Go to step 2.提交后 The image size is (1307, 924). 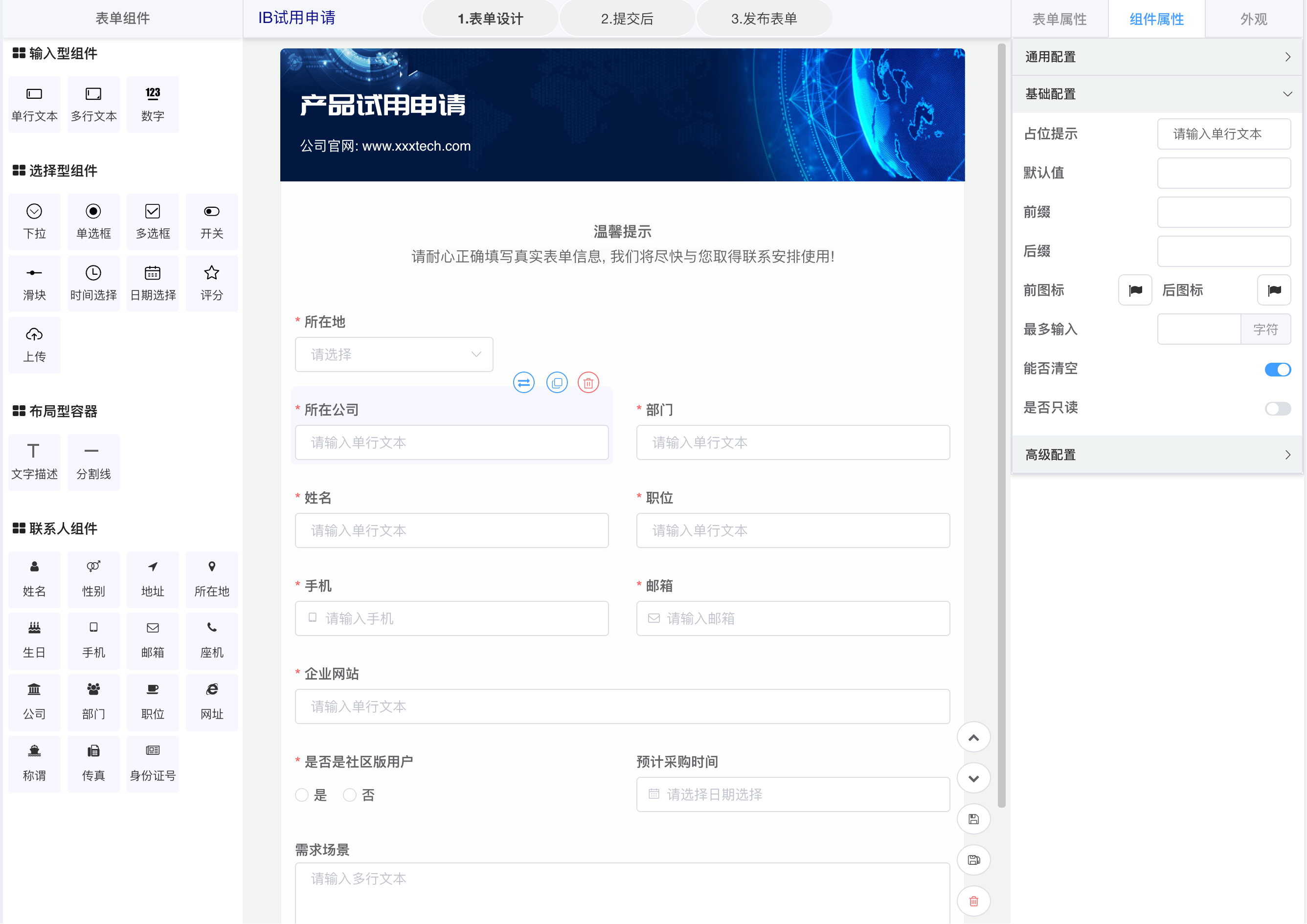tap(627, 19)
